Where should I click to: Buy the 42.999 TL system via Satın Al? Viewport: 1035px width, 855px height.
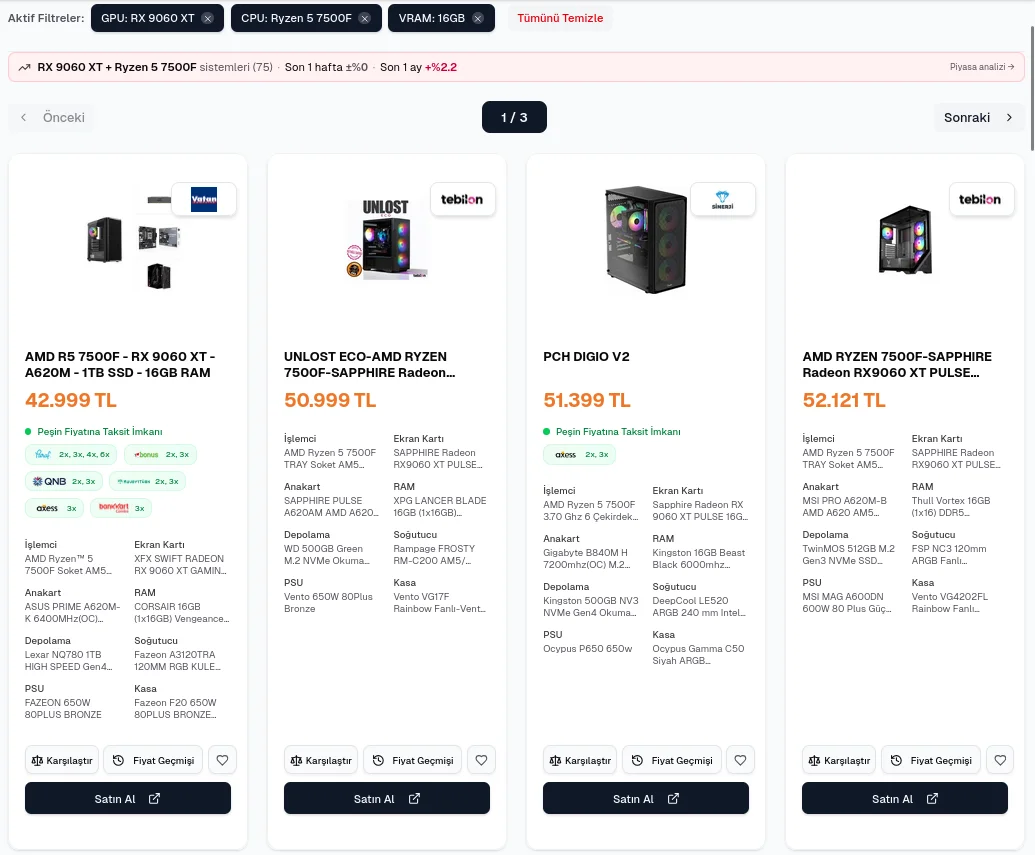click(x=128, y=798)
